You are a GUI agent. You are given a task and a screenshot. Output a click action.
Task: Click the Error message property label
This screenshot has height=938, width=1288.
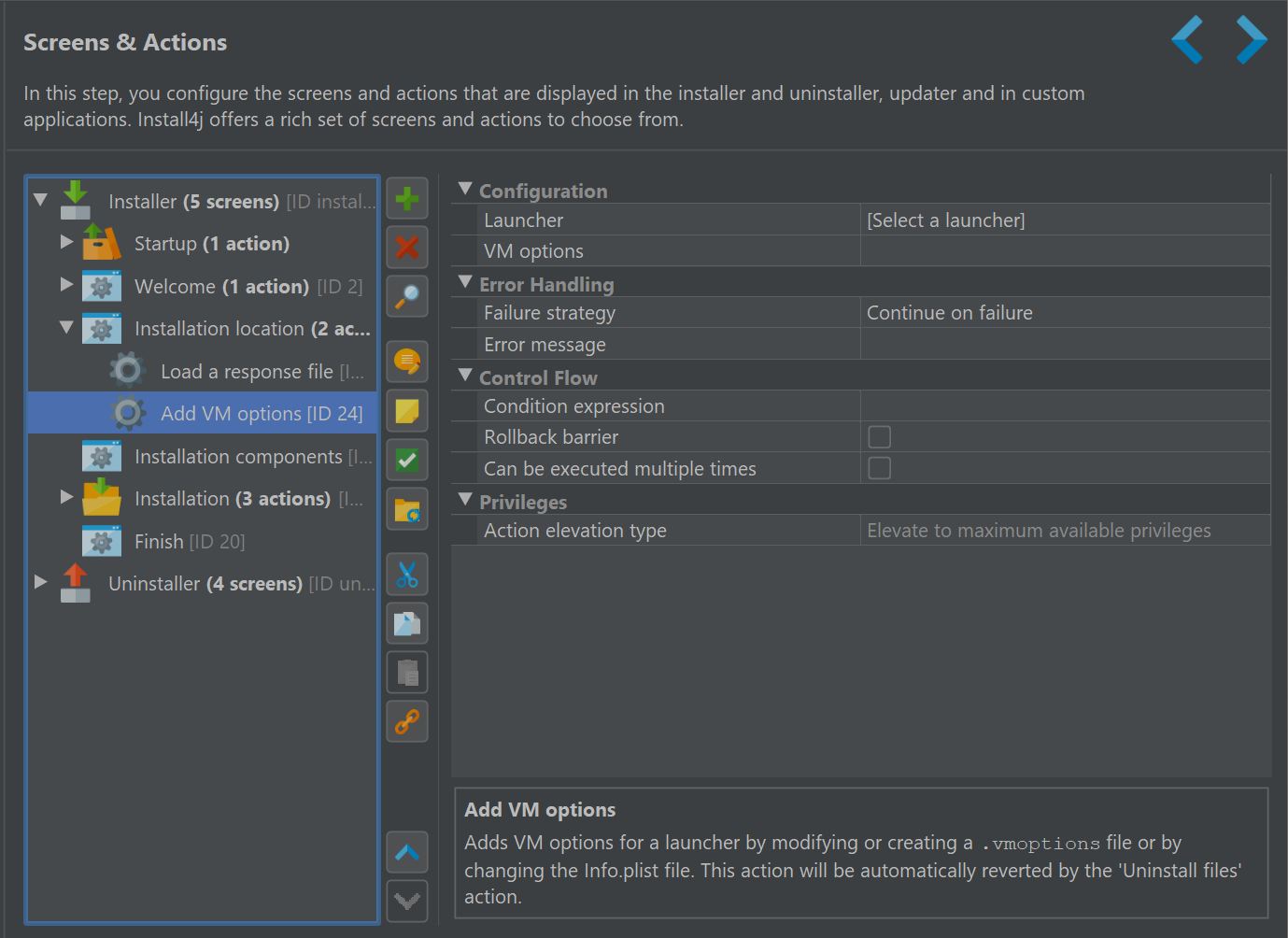pyautogui.click(x=545, y=345)
